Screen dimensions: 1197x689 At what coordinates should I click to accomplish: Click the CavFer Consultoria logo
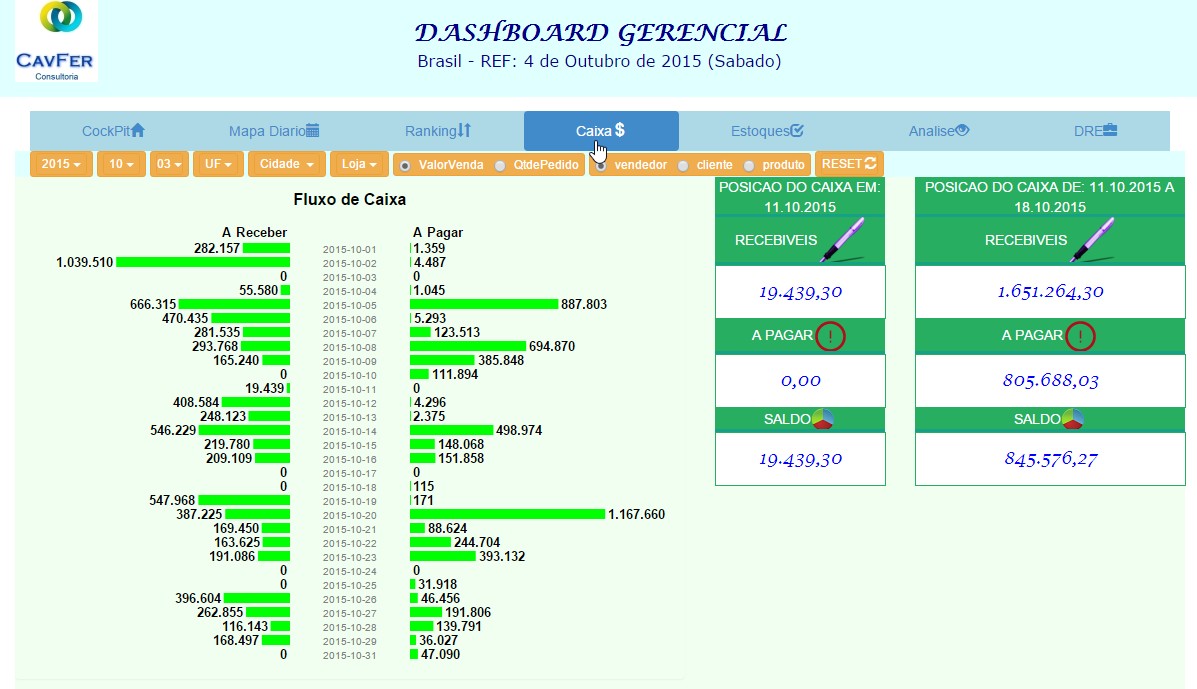tap(56, 41)
